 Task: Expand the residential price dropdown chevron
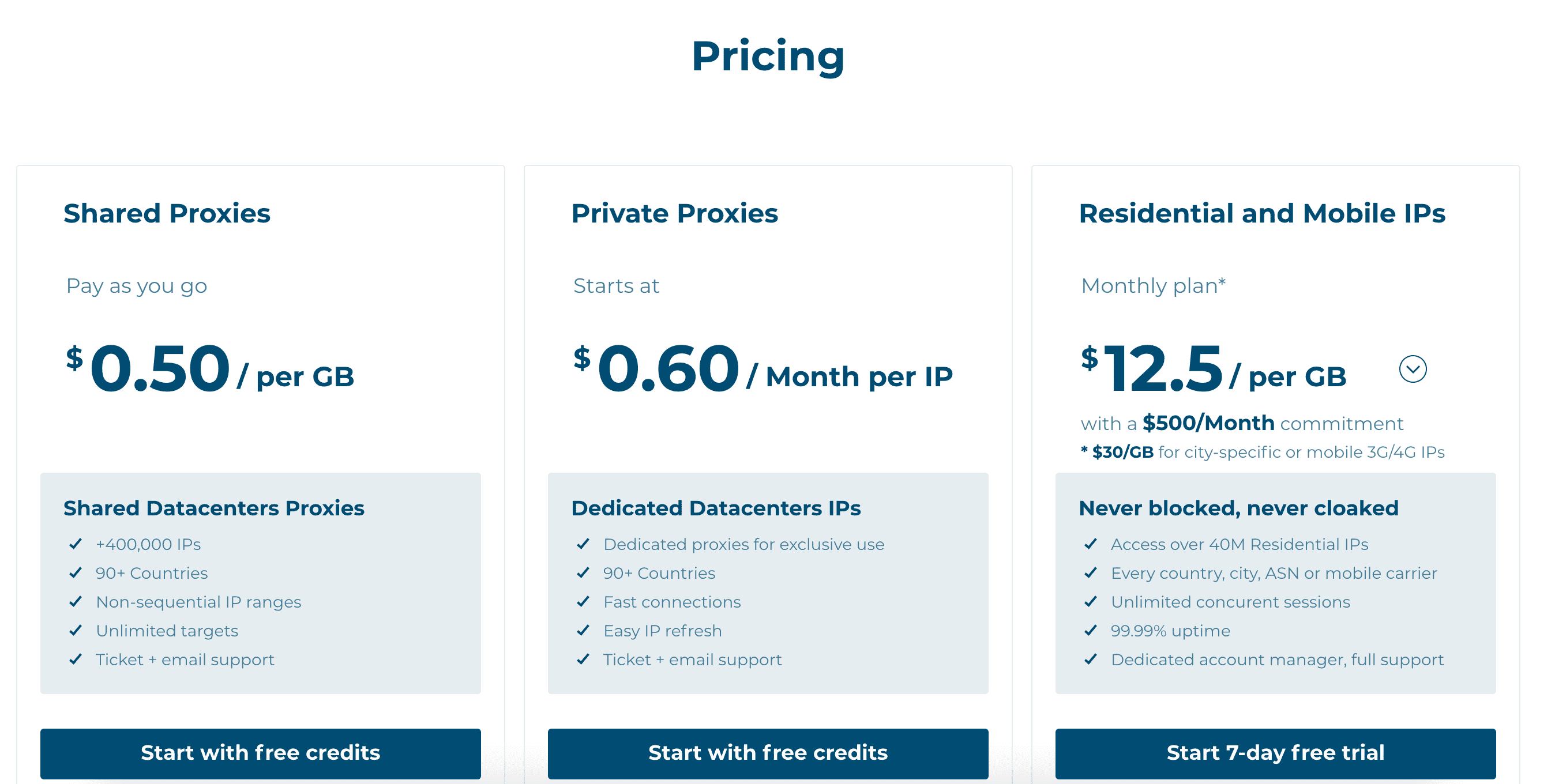pyautogui.click(x=1413, y=369)
